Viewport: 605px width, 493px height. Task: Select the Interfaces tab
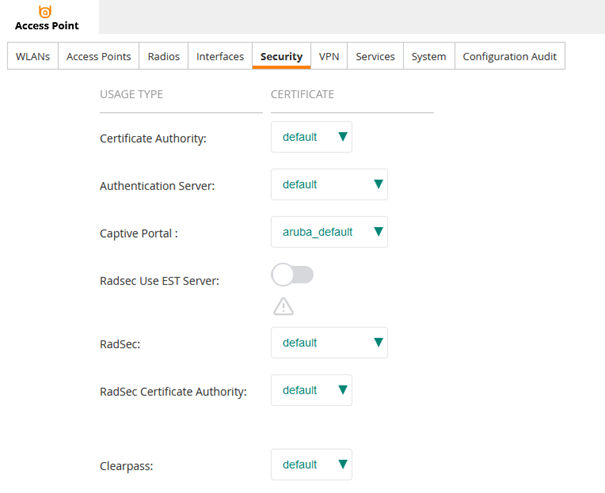tap(220, 57)
